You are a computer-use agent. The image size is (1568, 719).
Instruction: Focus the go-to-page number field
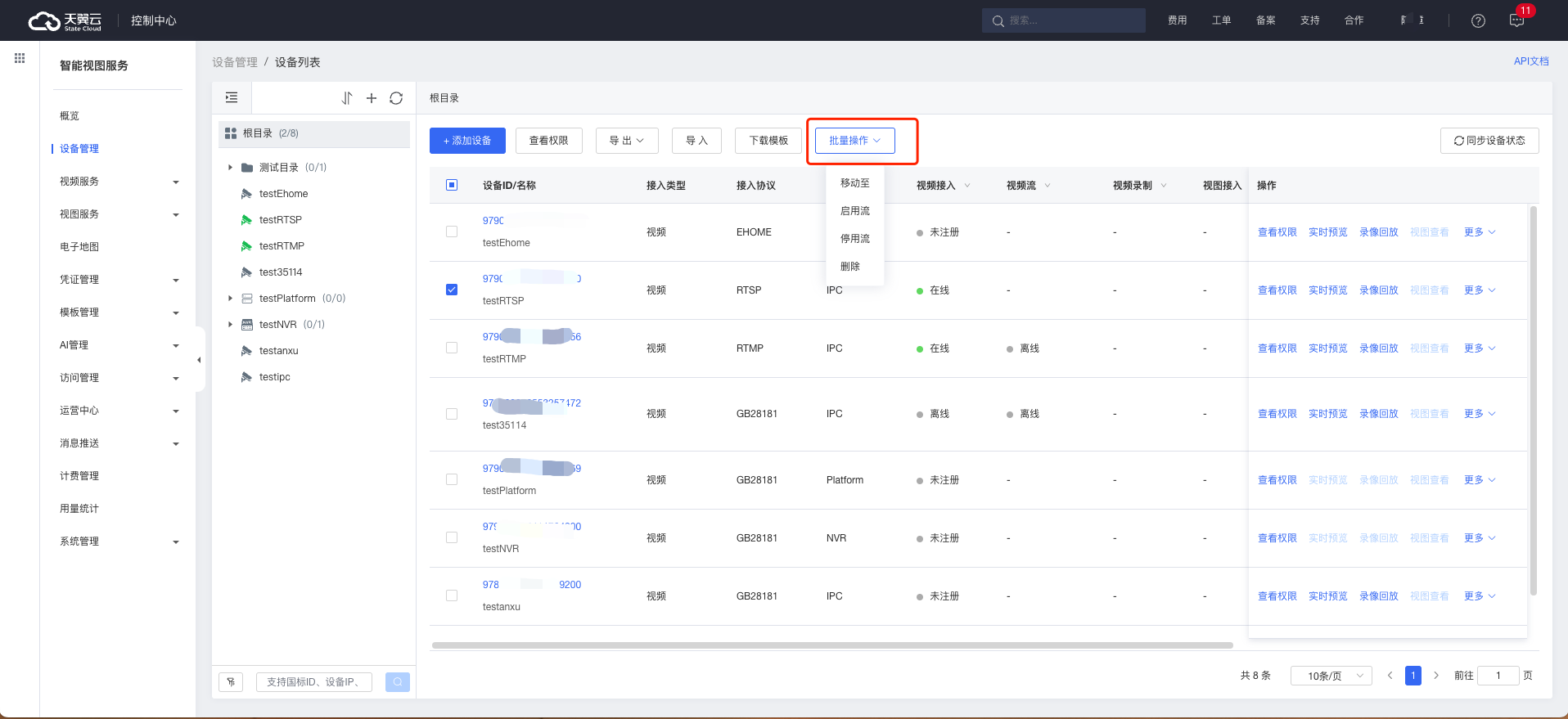tap(1498, 676)
